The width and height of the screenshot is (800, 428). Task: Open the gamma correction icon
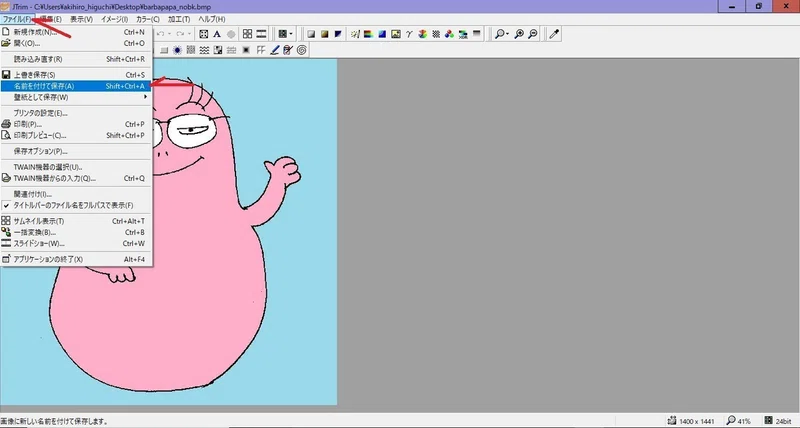[409, 34]
